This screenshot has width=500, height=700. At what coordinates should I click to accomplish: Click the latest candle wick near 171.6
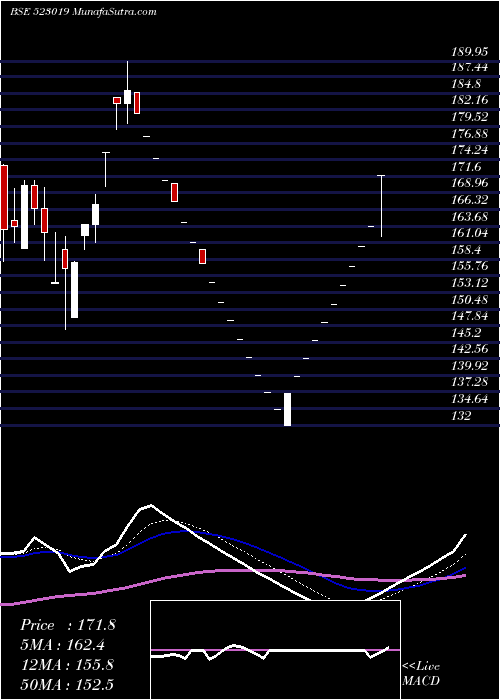(381, 206)
